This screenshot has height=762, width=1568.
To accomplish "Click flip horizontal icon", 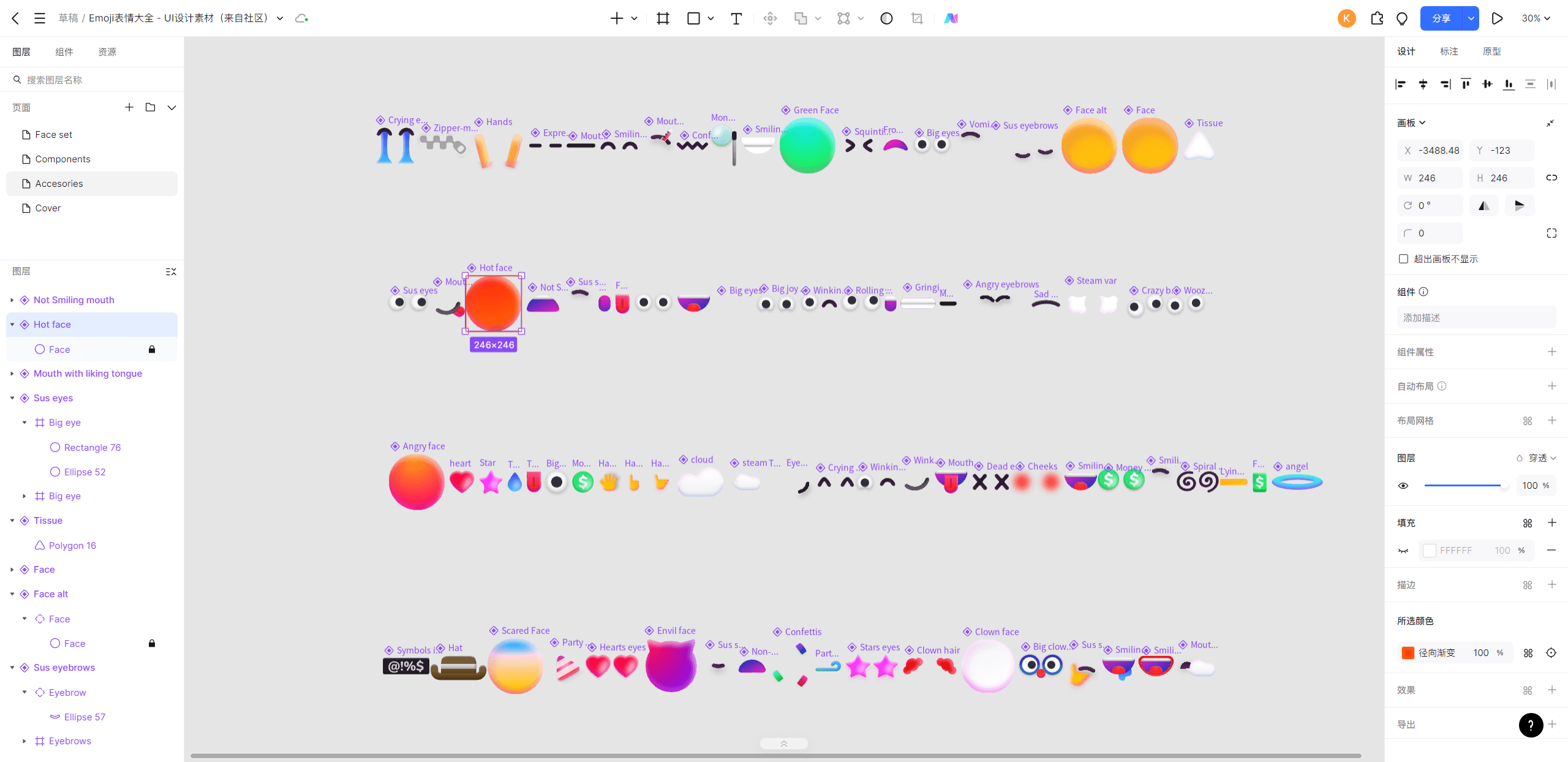I will (x=1483, y=206).
